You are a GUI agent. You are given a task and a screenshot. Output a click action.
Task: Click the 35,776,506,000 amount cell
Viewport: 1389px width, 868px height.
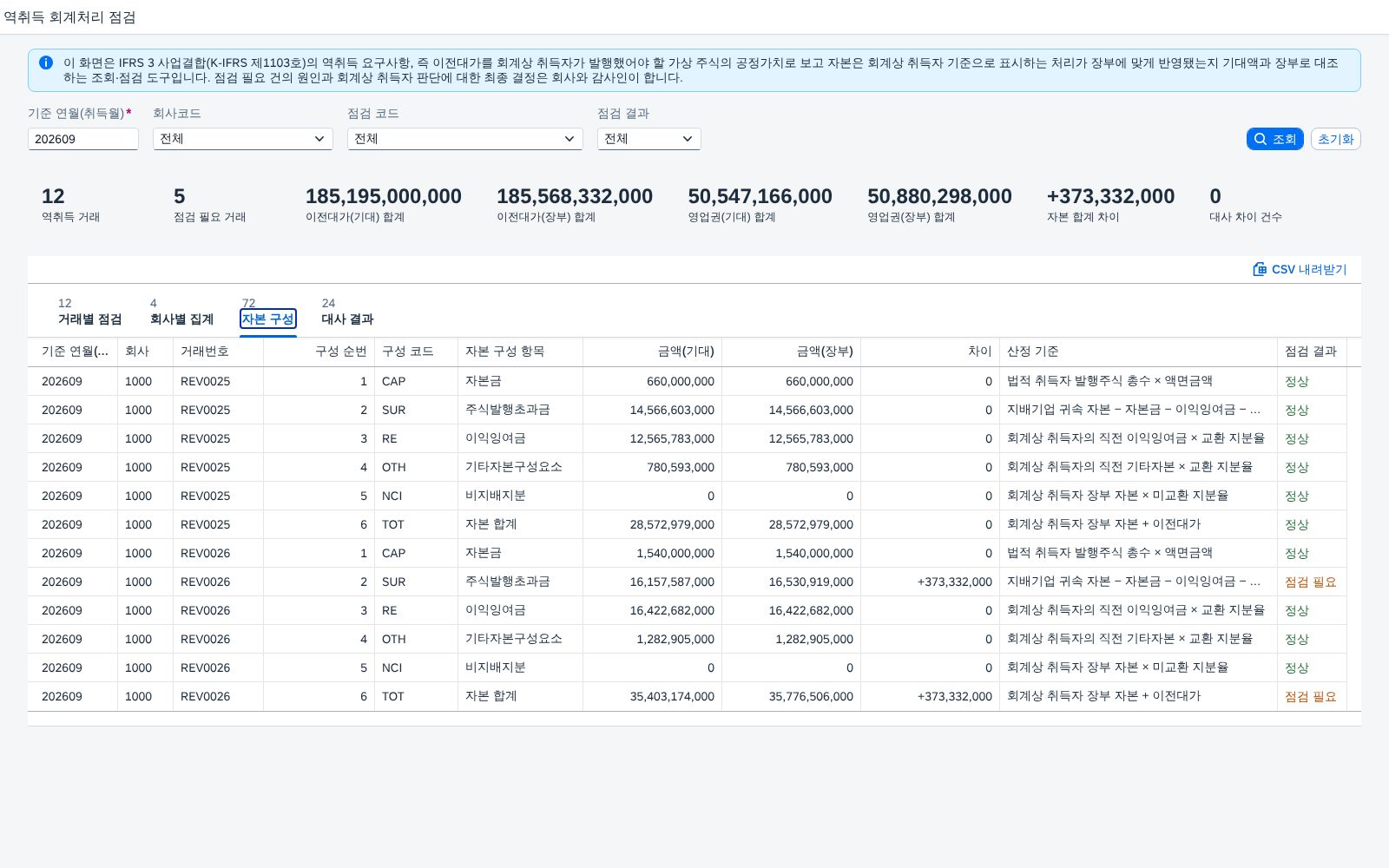811,697
